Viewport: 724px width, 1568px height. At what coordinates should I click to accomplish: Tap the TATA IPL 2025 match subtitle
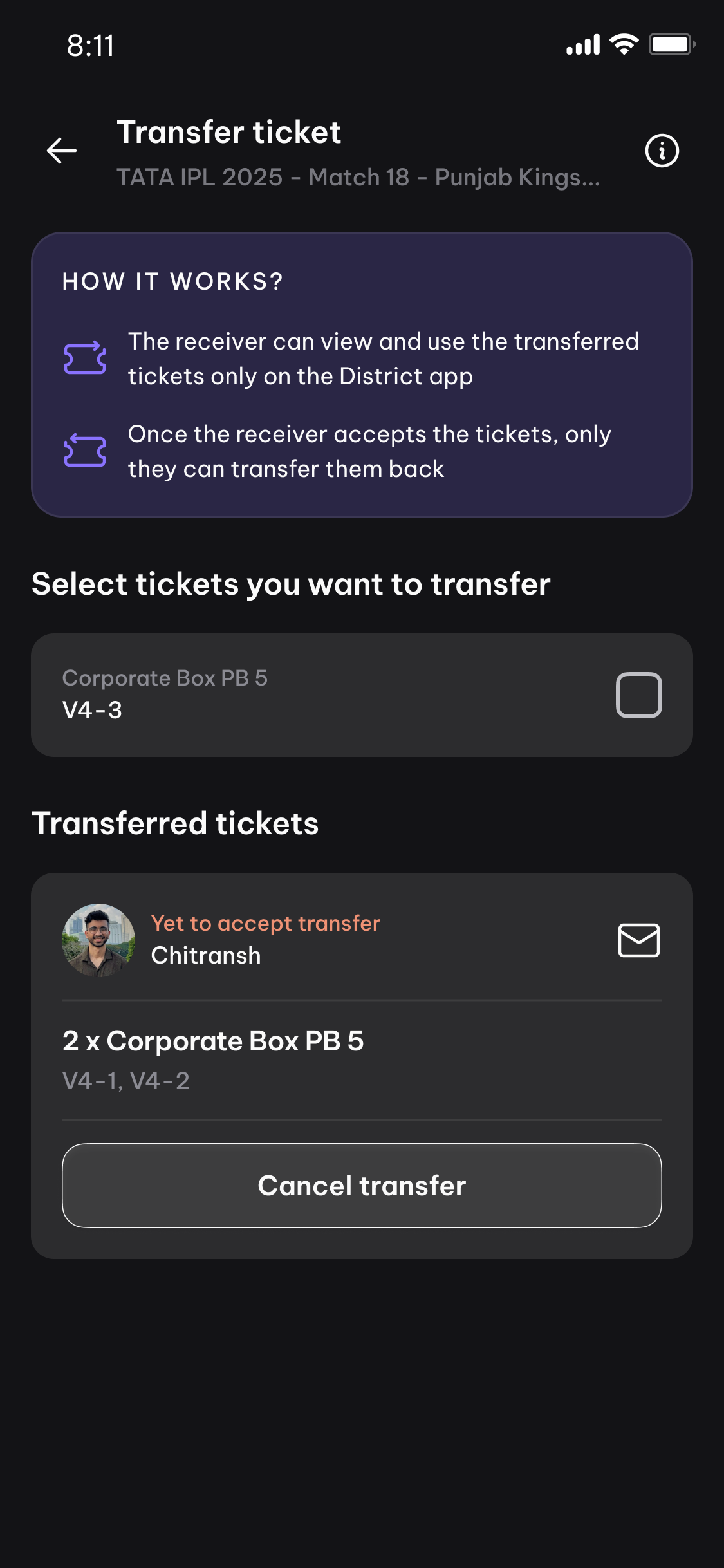click(358, 177)
